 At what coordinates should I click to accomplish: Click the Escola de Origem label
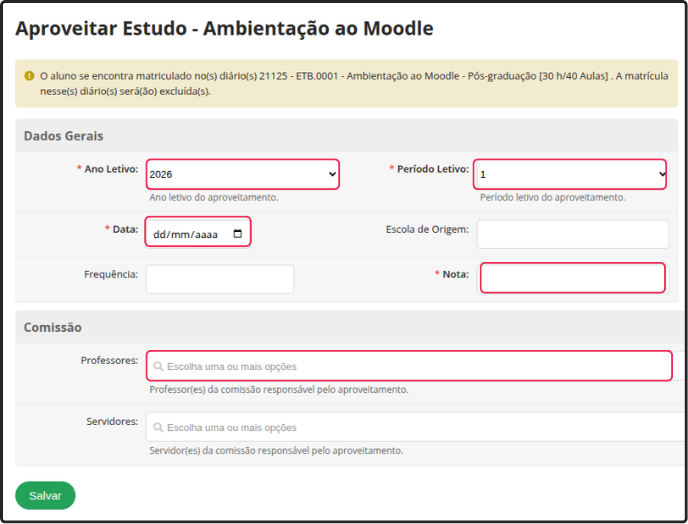(427, 230)
